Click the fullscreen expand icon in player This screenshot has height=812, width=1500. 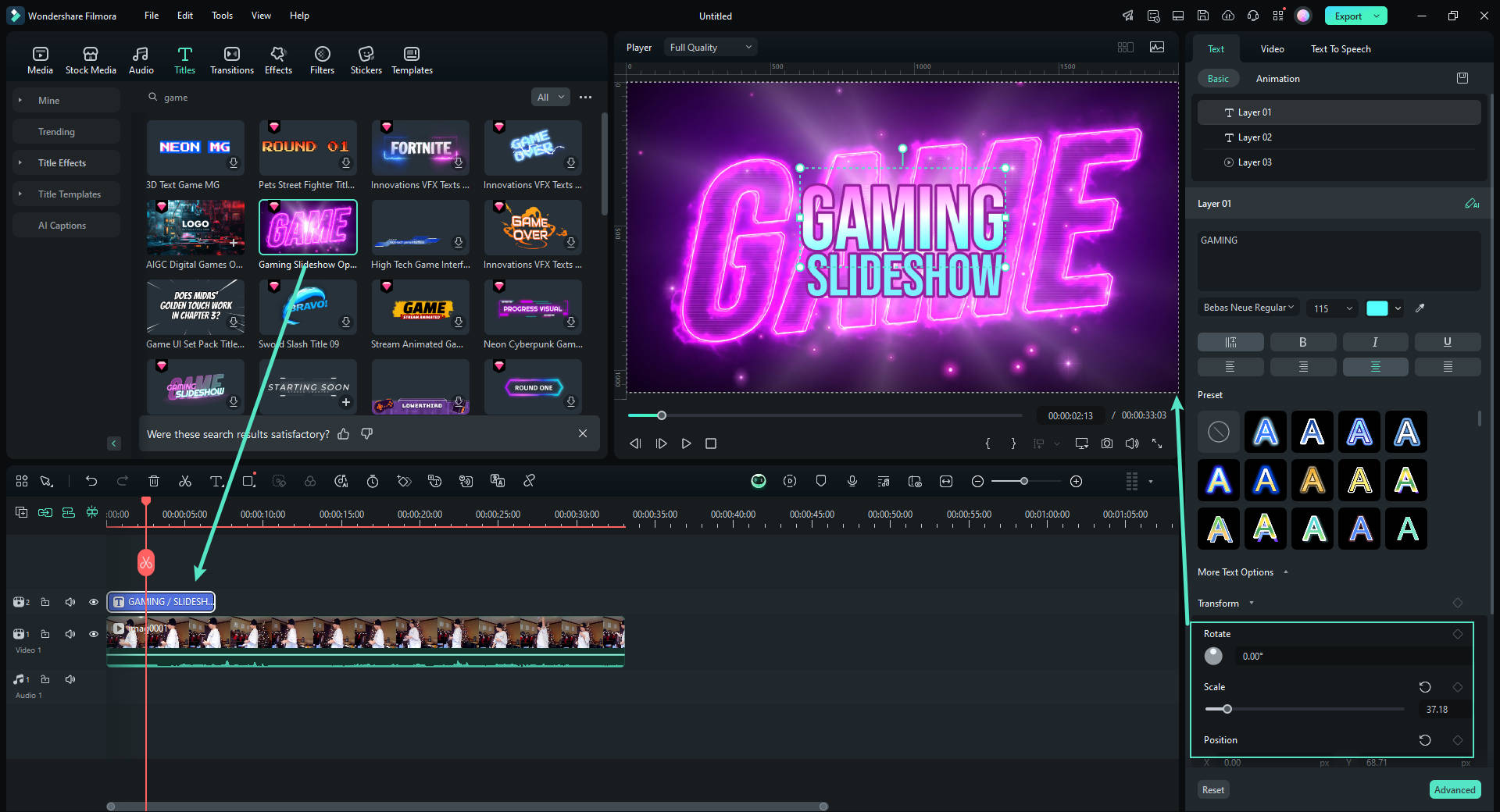(1157, 443)
